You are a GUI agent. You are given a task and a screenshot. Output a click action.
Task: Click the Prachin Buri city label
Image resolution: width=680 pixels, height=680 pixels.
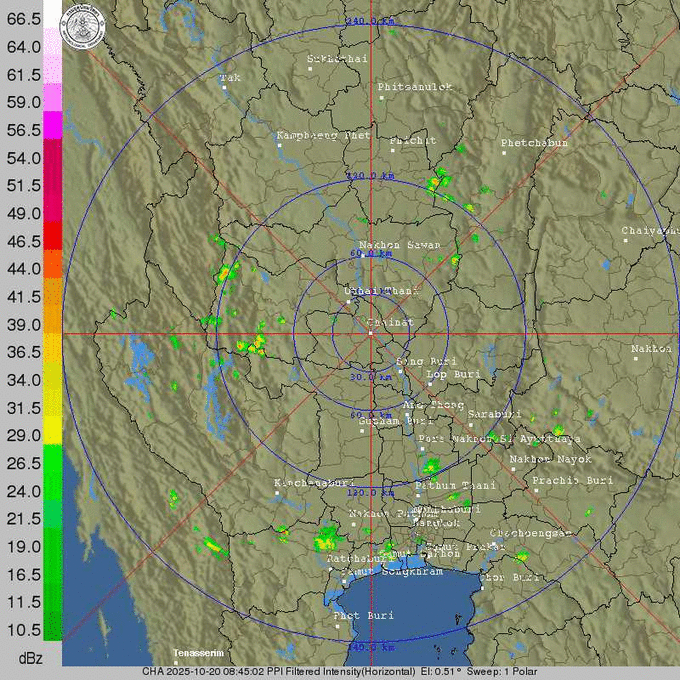point(572,480)
